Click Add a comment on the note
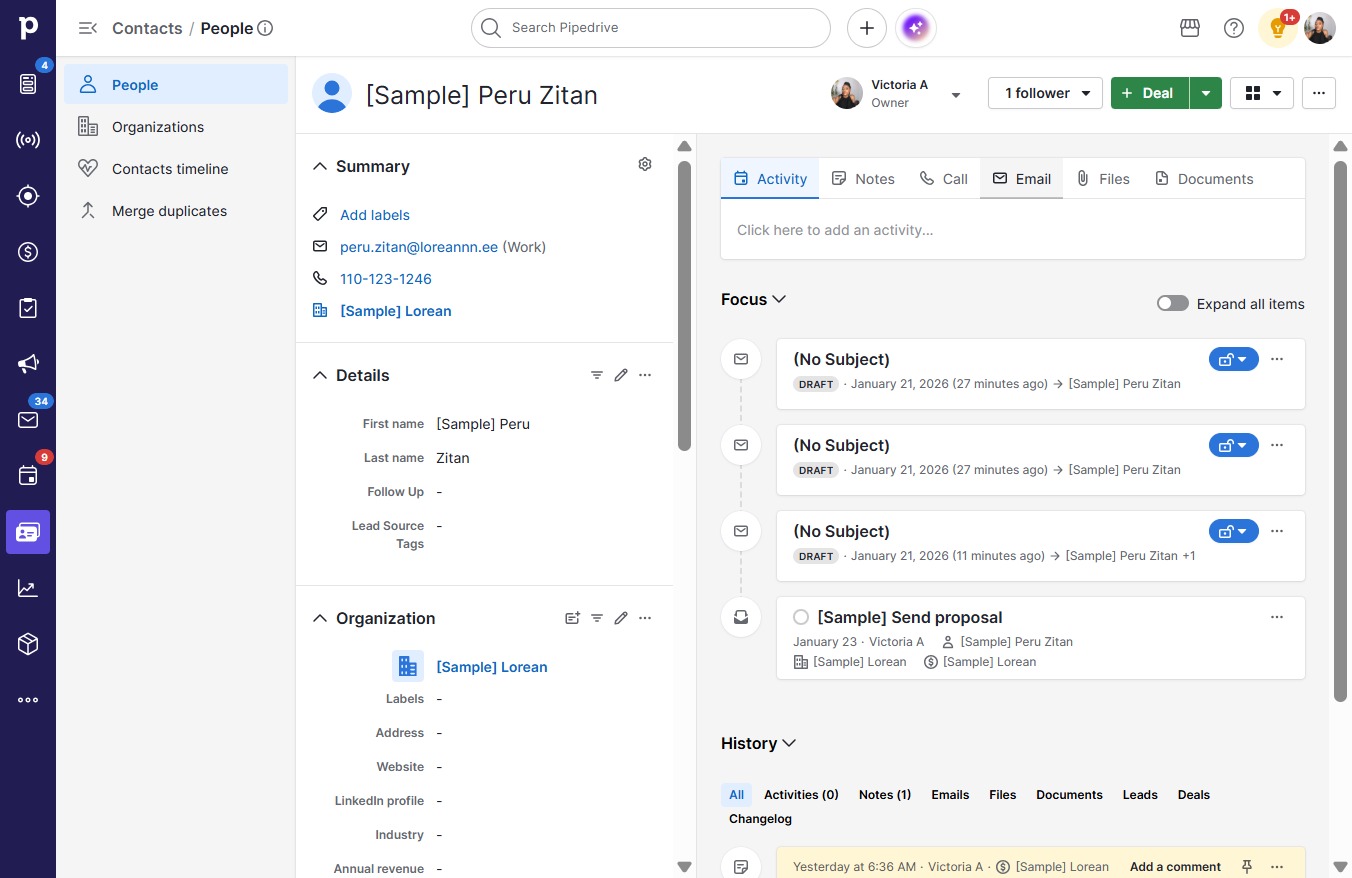1352x878 pixels. (x=1175, y=867)
